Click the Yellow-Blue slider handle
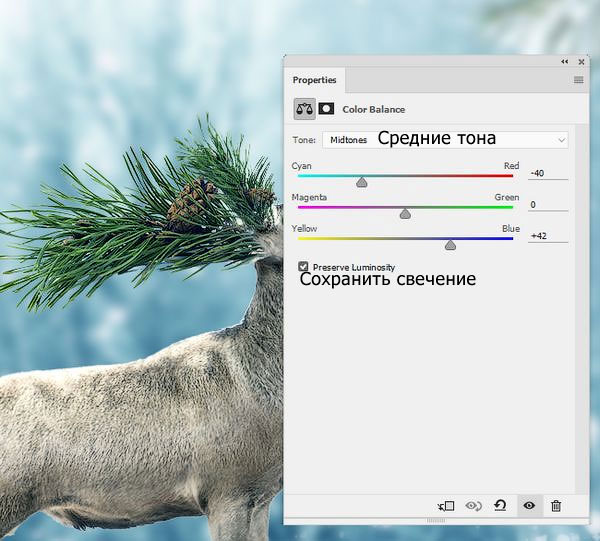600x541 pixels. click(x=450, y=245)
